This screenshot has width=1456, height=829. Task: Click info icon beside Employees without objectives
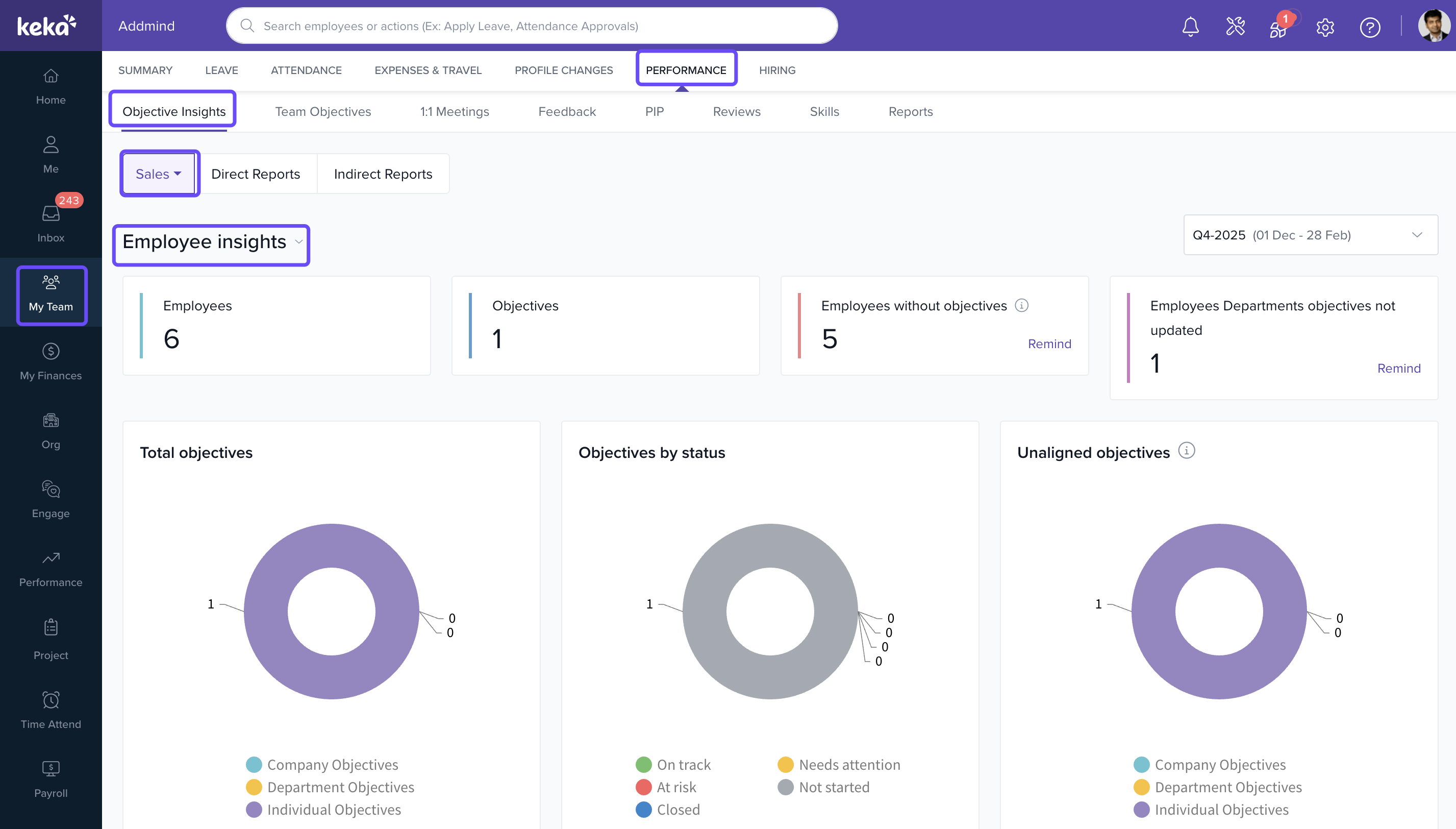coord(1022,306)
